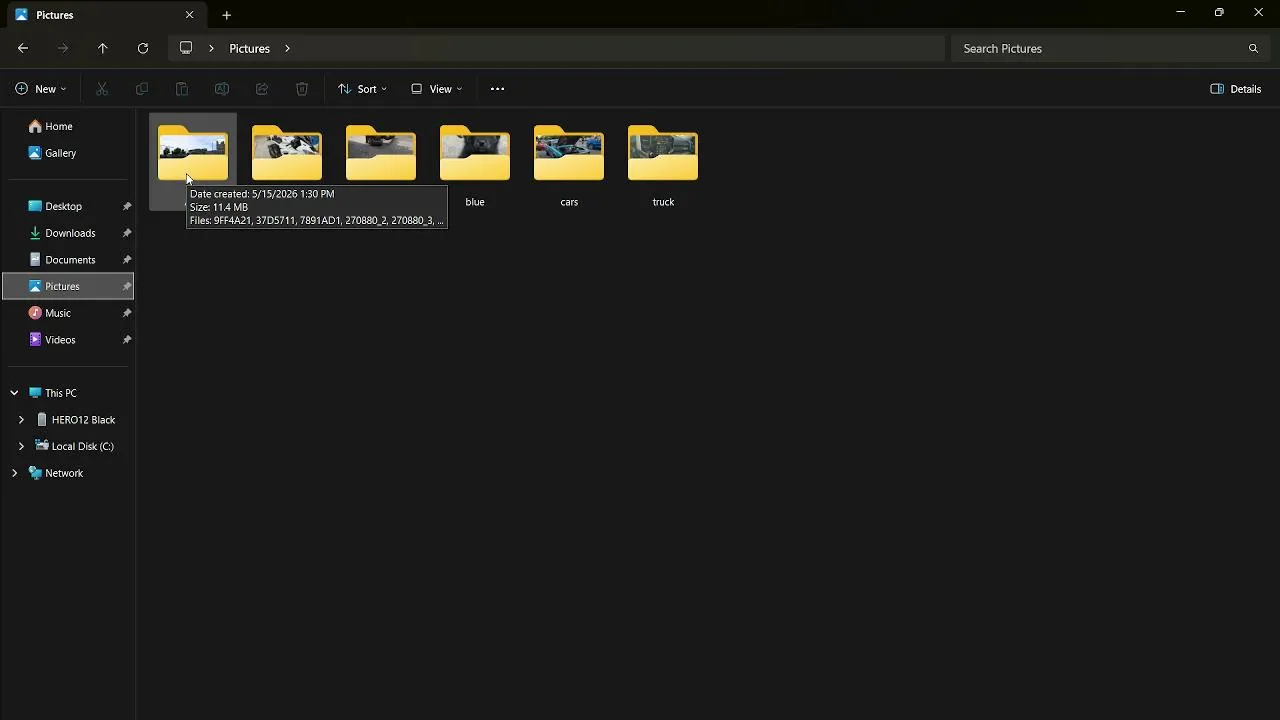Click the pin icon beside Videos
Image resolution: width=1280 pixels, height=720 pixels.
click(127, 340)
